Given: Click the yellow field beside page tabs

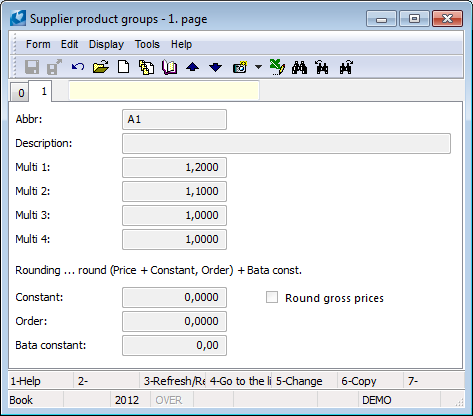Looking at the screenshot, I should tap(164, 90).
